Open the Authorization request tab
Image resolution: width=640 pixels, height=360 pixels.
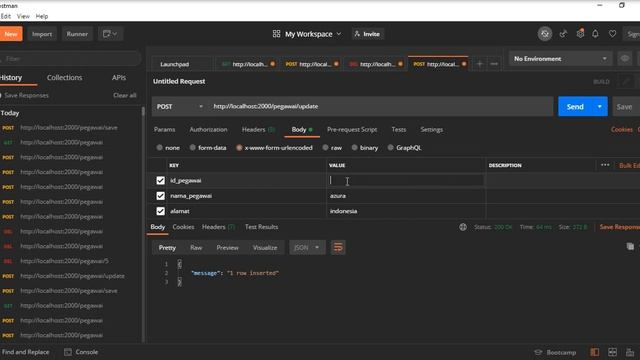click(x=208, y=129)
